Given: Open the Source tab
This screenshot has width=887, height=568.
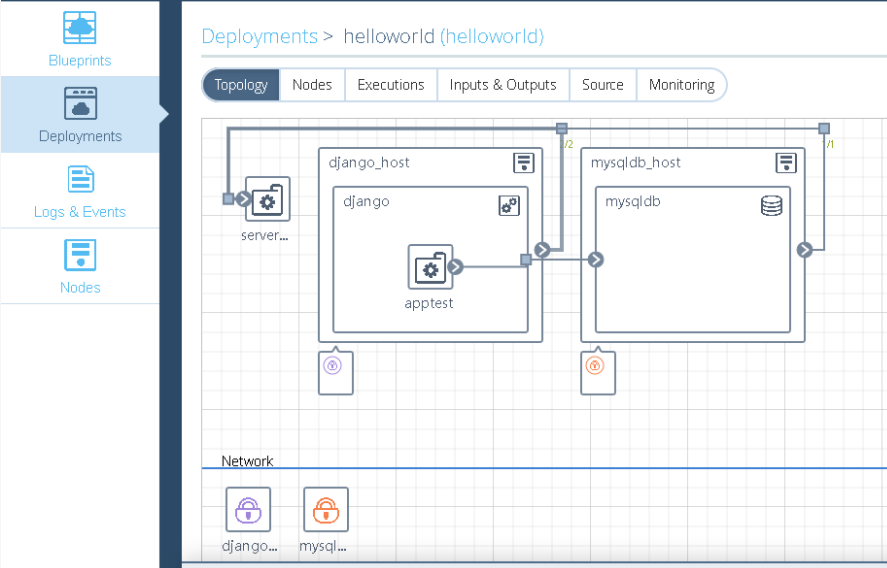Looking at the screenshot, I should (603, 85).
